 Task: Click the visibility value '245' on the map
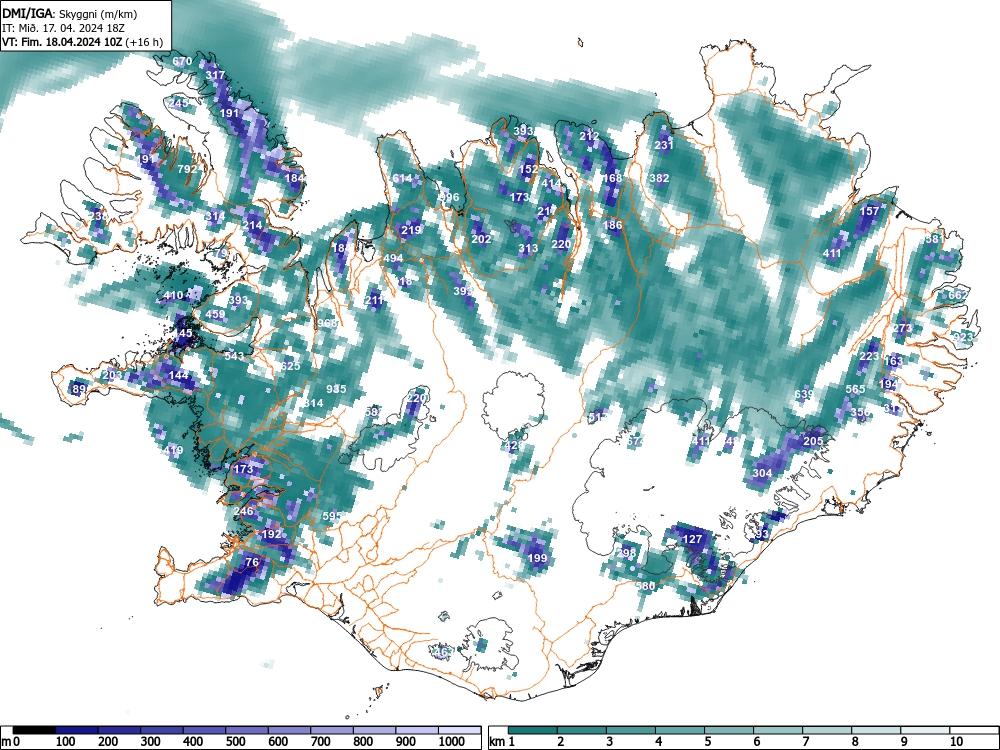pyautogui.click(x=179, y=103)
